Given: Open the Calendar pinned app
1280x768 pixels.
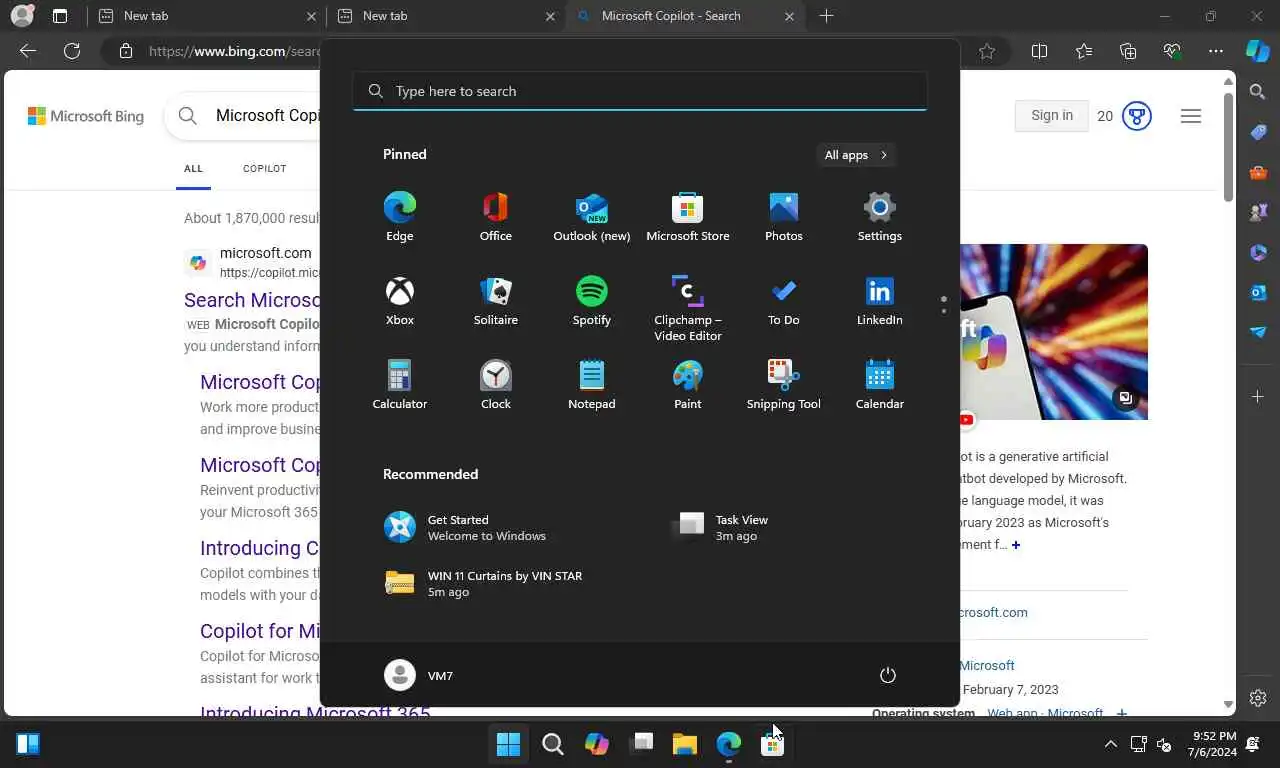Looking at the screenshot, I should 879,385.
